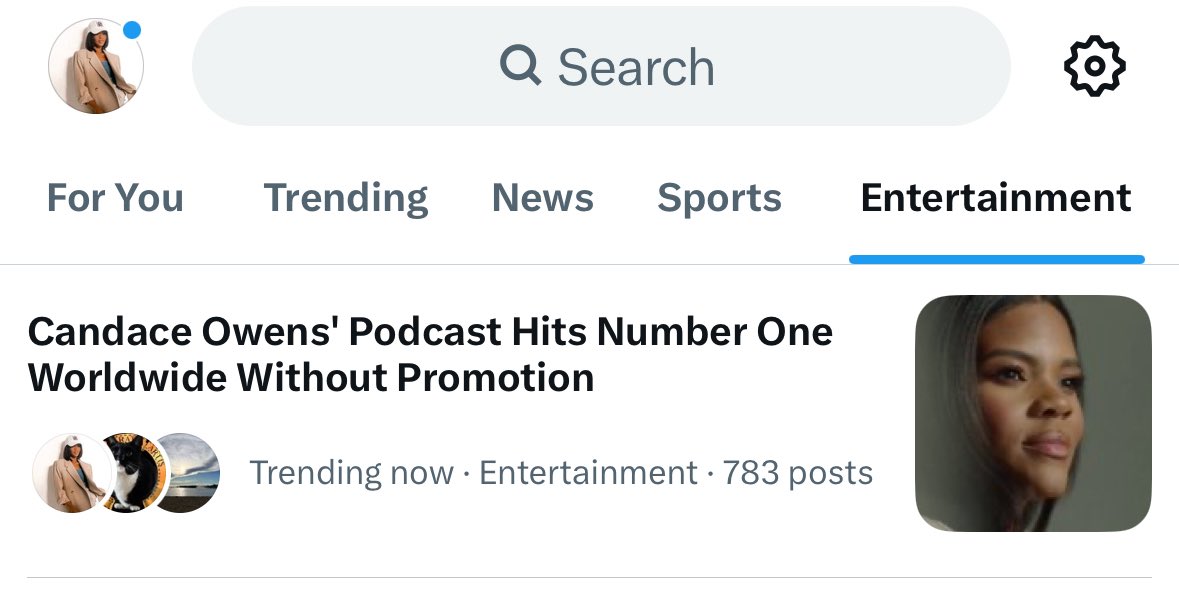1179x596 pixels.
Task: Go to the Sports tab
Action: click(x=719, y=198)
